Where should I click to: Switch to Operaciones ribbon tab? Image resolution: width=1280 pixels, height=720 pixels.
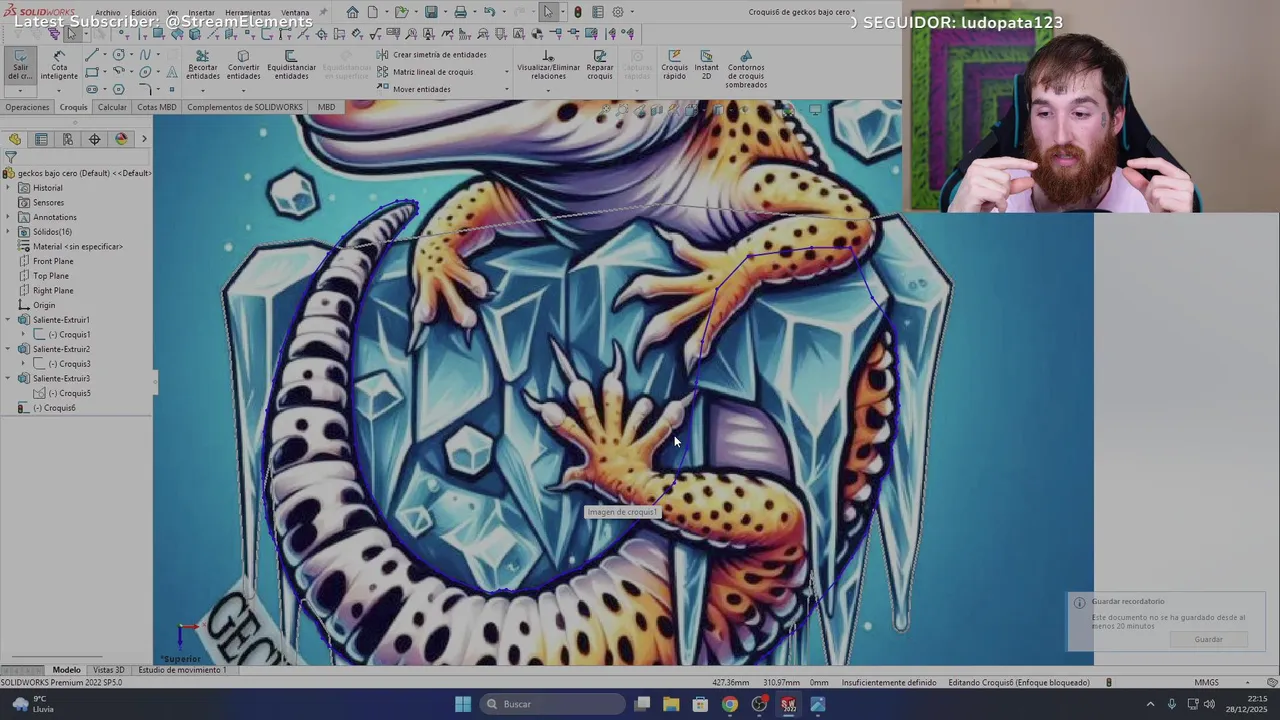click(27, 107)
